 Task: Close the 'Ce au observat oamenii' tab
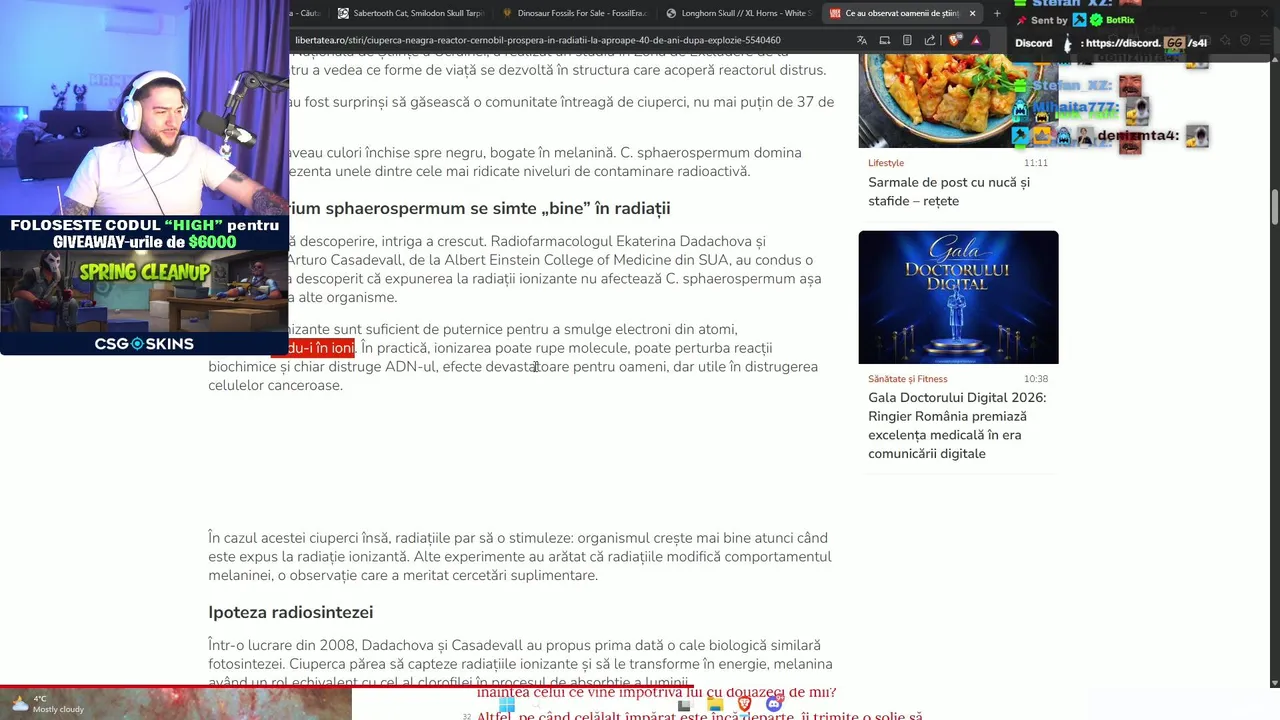(972, 13)
